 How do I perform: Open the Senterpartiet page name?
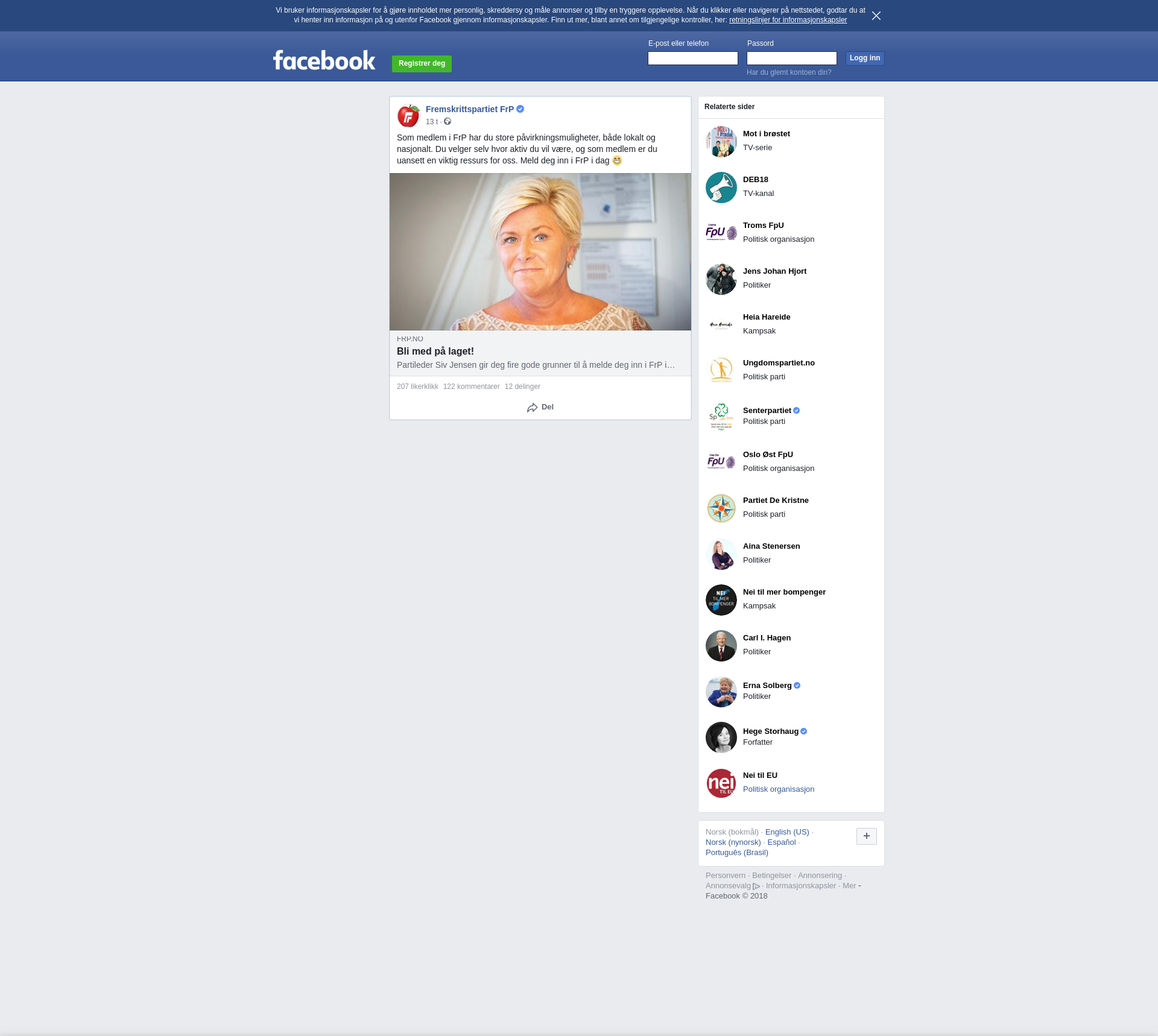(x=767, y=411)
